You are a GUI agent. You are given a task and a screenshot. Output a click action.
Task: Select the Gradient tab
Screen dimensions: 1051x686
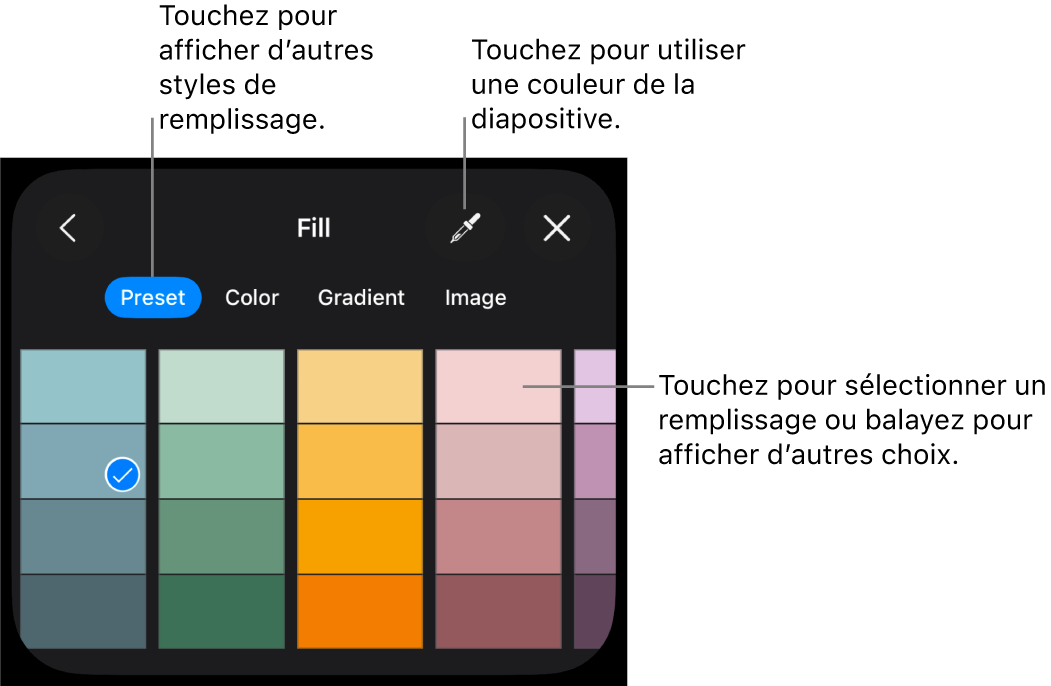pyautogui.click(x=361, y=298)
